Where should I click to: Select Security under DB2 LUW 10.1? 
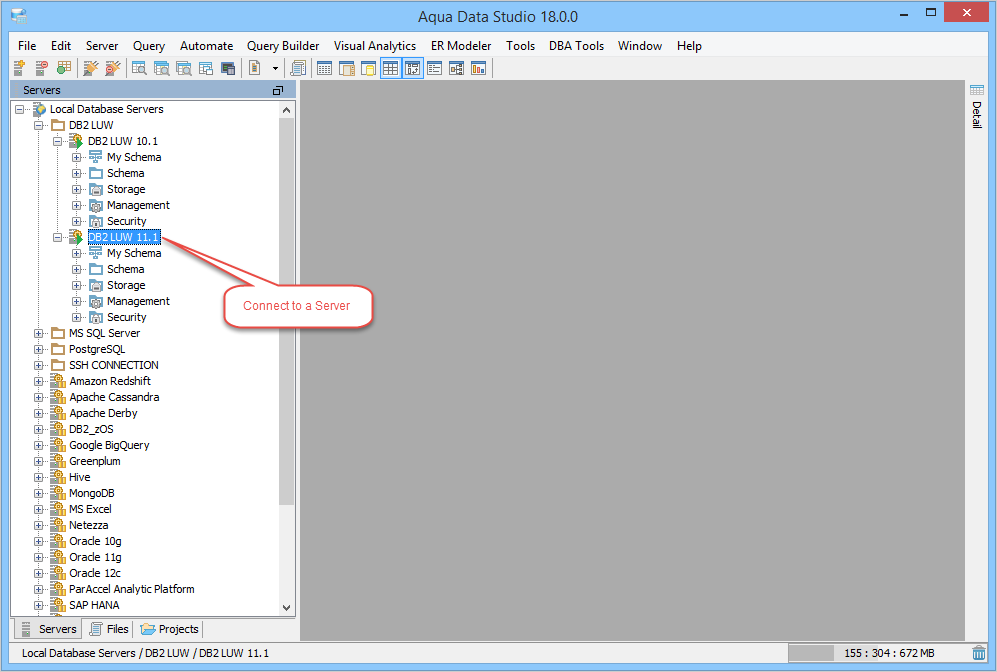(x=127, y=221)
